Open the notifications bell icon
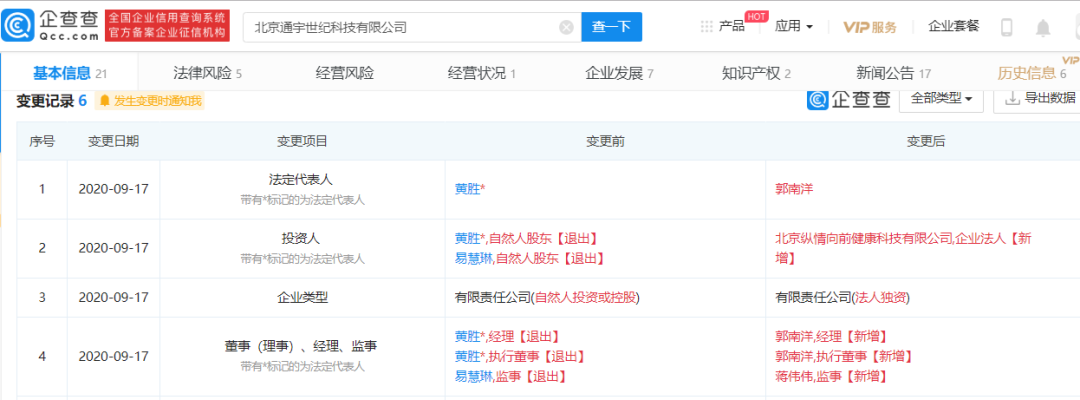Image resolution: width=1080 pixels, height=400 pixels. tap(1043, 28)
